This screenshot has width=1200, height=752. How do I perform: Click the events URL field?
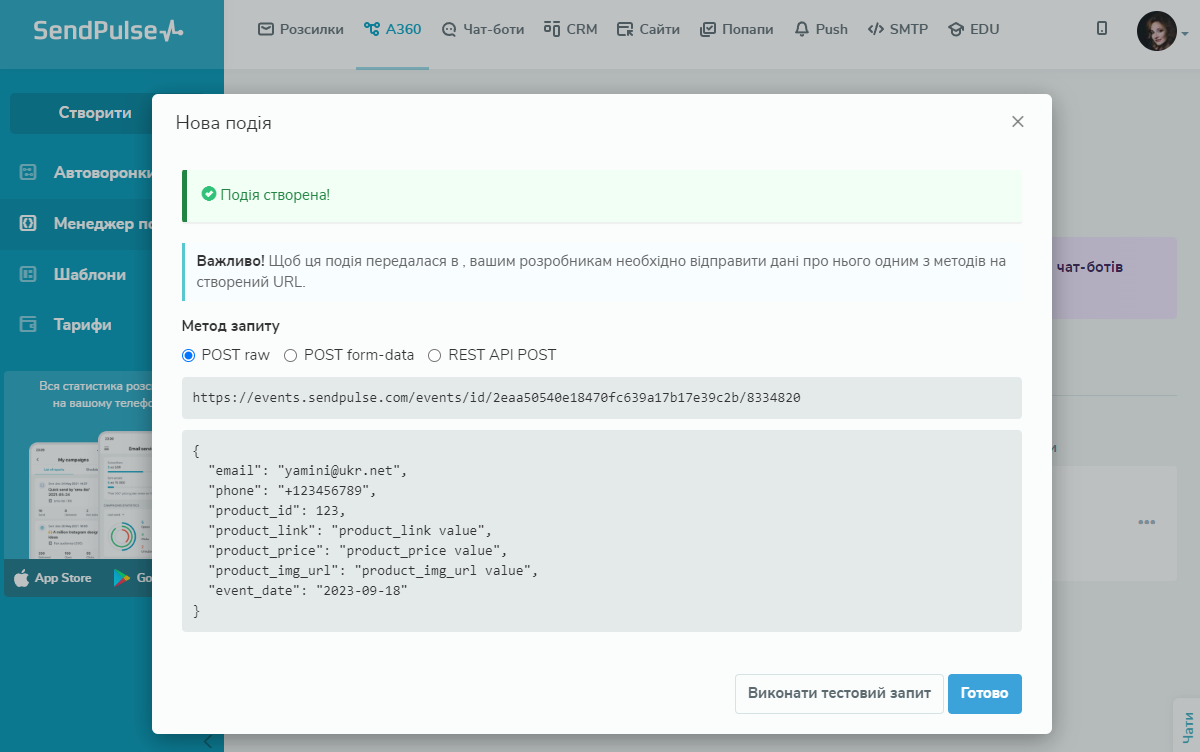coord(601,398)
